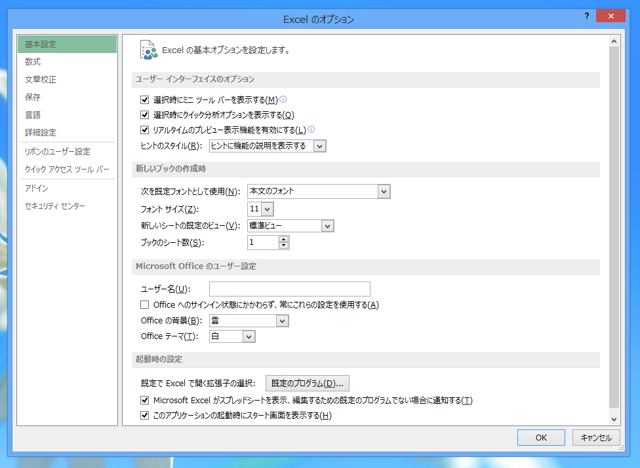Click the scrollbar up arrow
The image size is (640, 468).
614,41
